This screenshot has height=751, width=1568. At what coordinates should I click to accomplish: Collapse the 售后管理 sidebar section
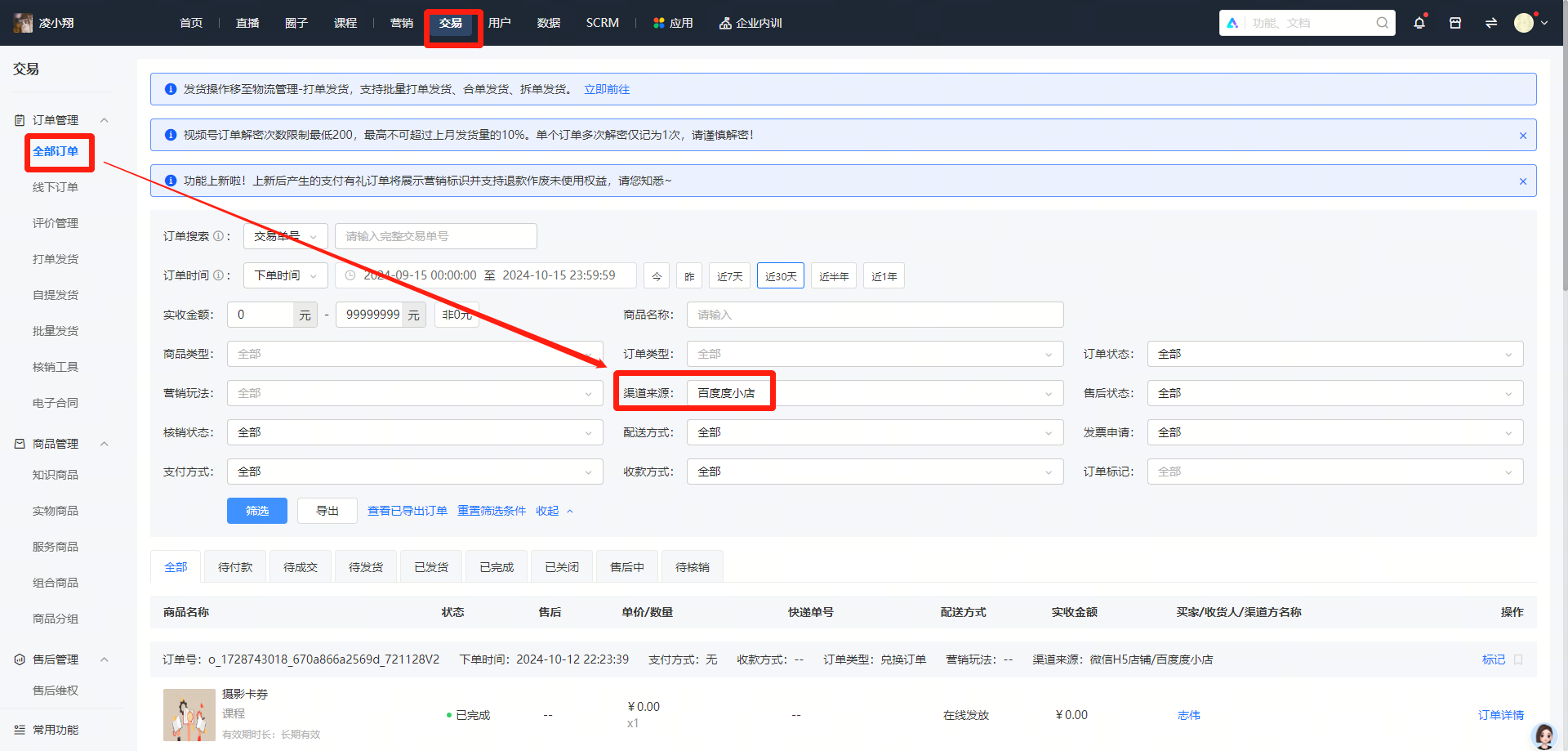click(x=104, y=659)
